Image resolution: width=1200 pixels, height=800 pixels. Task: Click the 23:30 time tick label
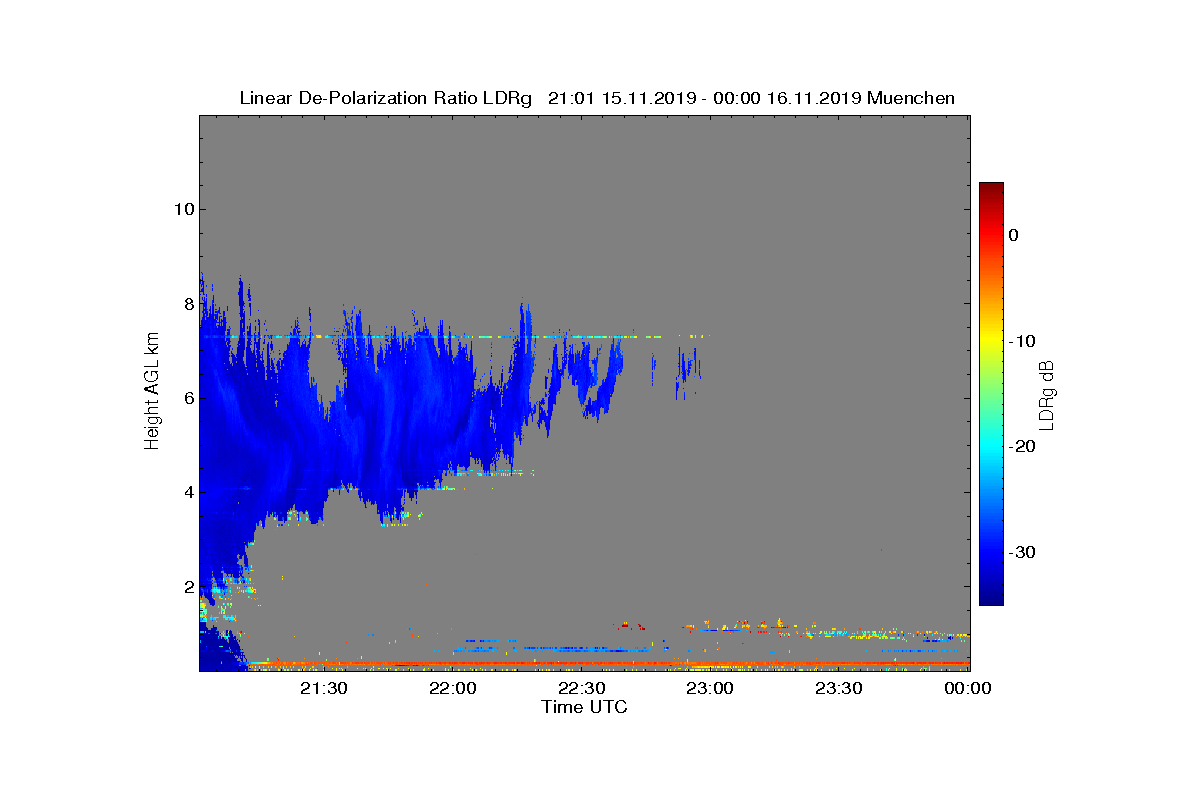[x=840, y=688]
